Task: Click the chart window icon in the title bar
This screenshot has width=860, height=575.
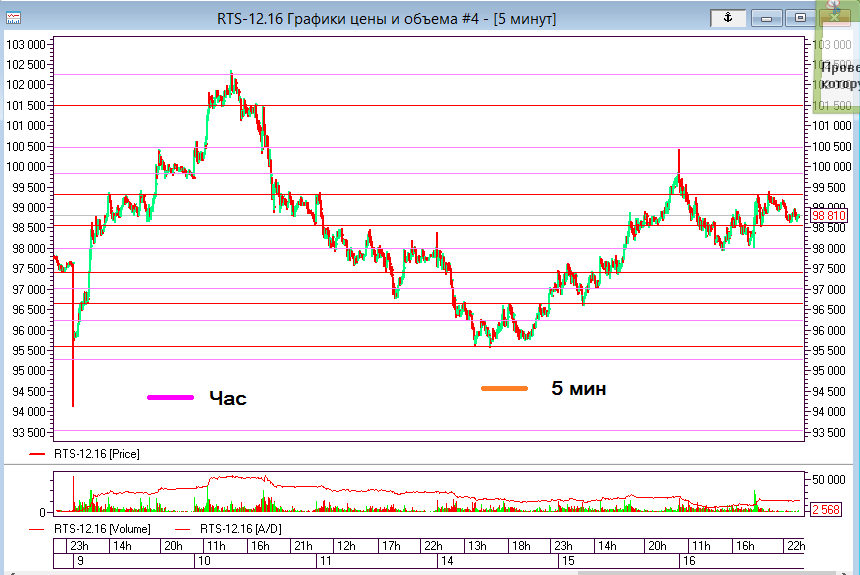Action: (13, 18)
